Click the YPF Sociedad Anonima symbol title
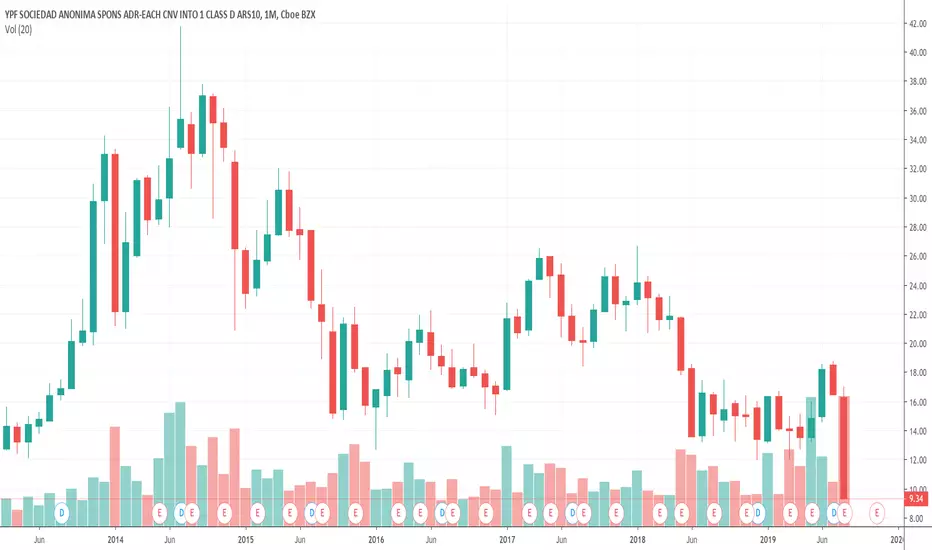Screen dimensions: 932x550 point(160,15)
